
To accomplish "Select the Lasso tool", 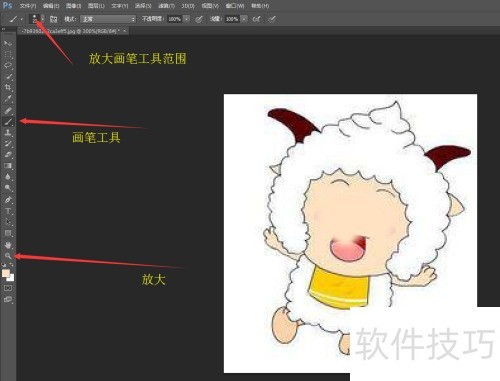I will [x=8, y=65].
